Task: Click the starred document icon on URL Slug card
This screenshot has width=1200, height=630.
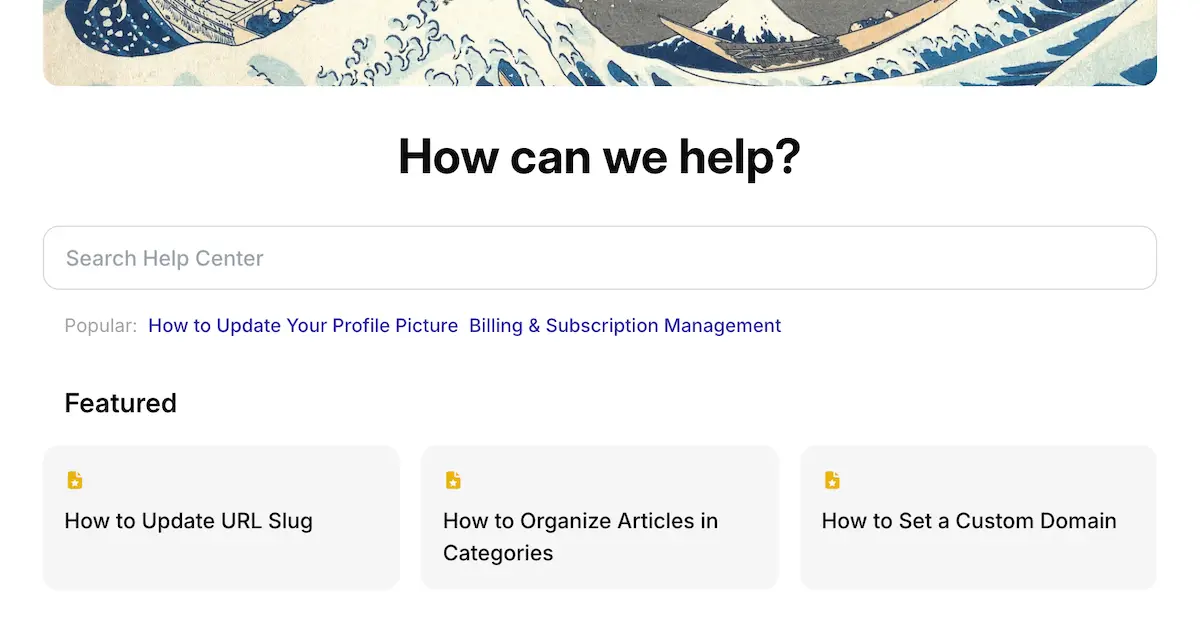Action: coord(75,481)
